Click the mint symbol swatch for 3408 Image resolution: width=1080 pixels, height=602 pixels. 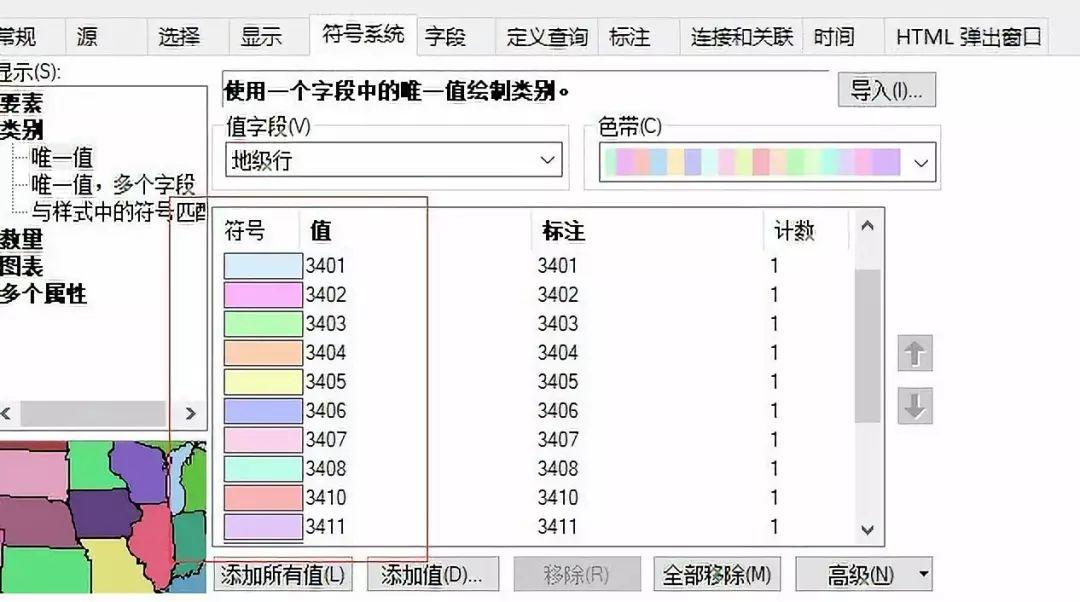tap(263, 468)
